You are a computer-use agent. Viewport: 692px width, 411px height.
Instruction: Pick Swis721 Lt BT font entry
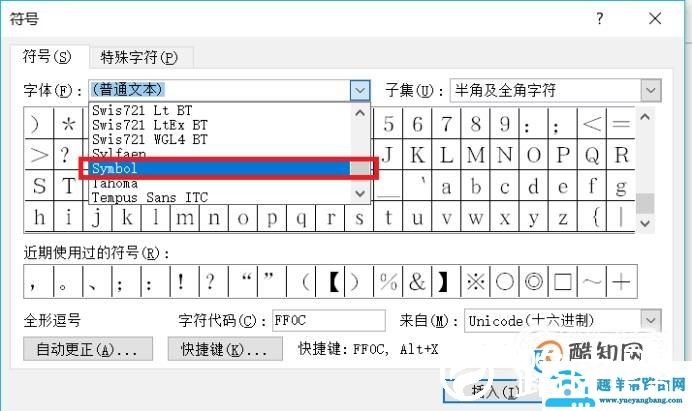point(221,110)
